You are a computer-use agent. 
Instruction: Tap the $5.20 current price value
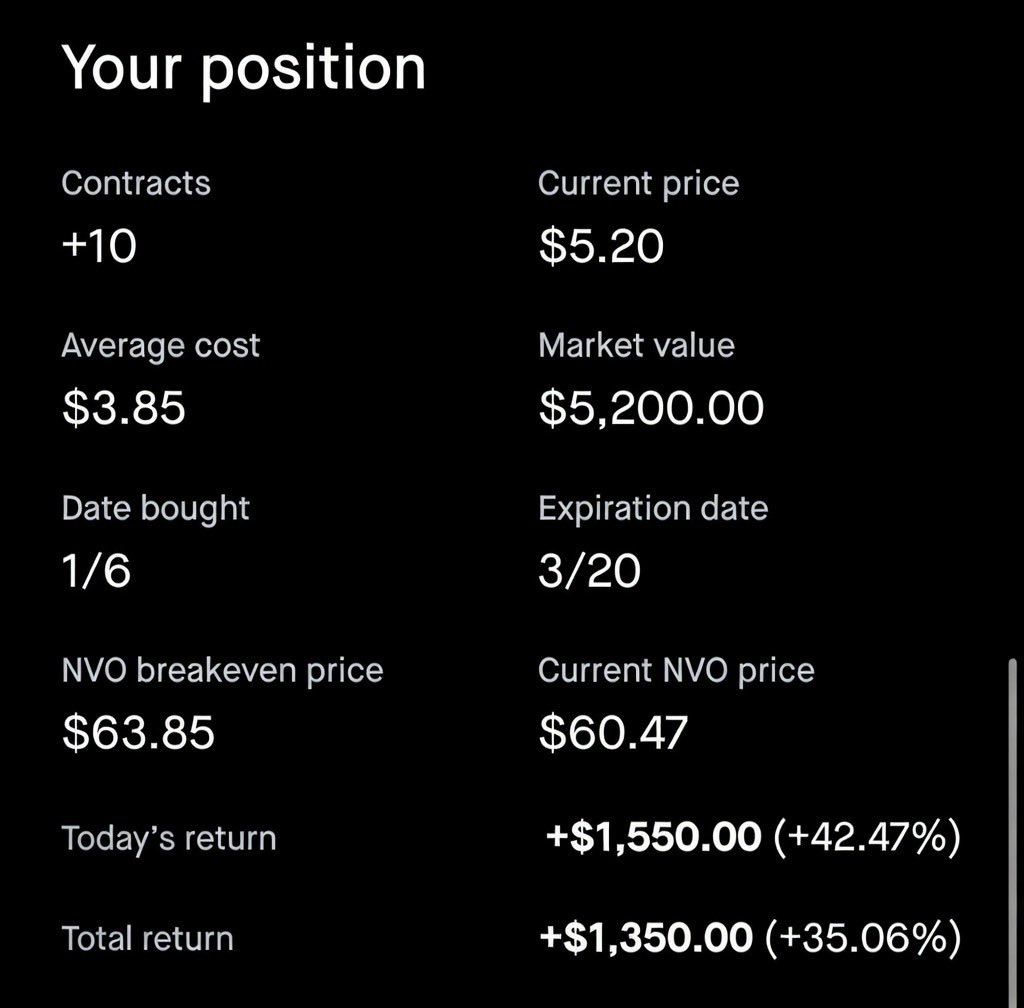coord(601,246)
